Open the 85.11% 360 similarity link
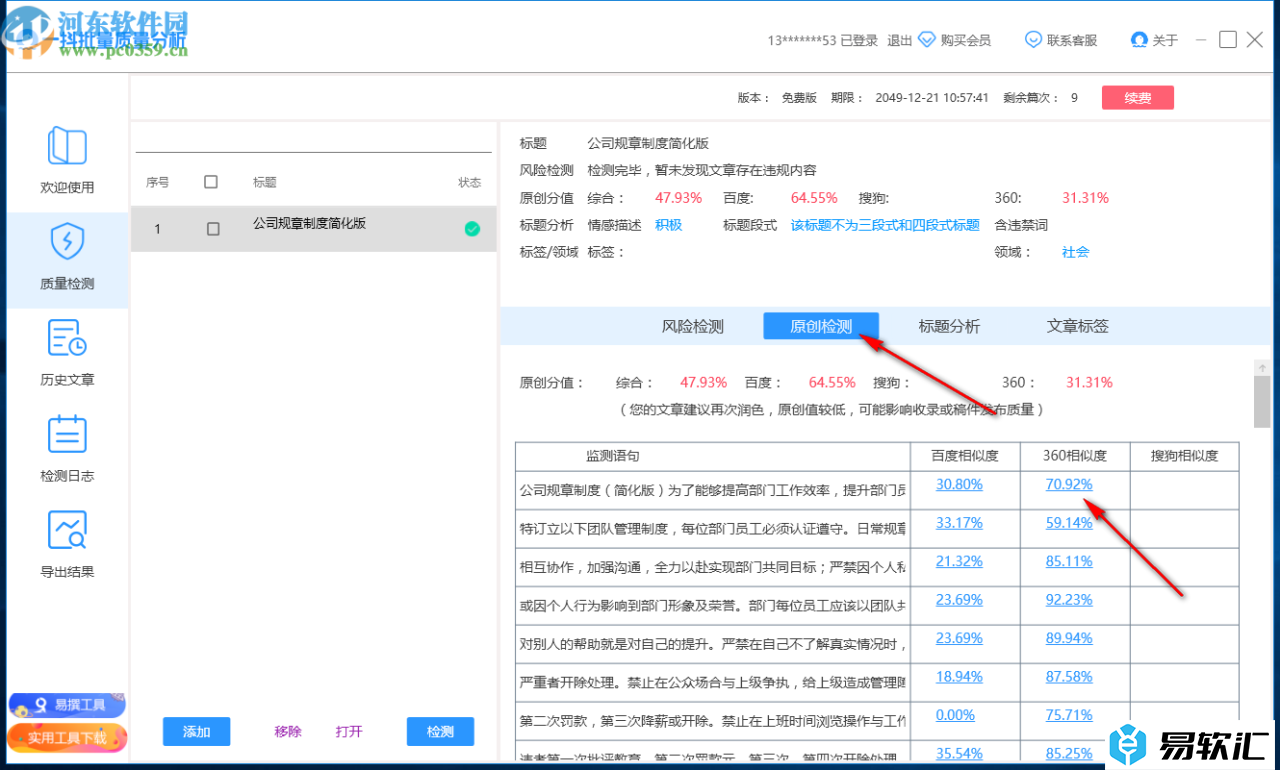 tap(1069, 561)
